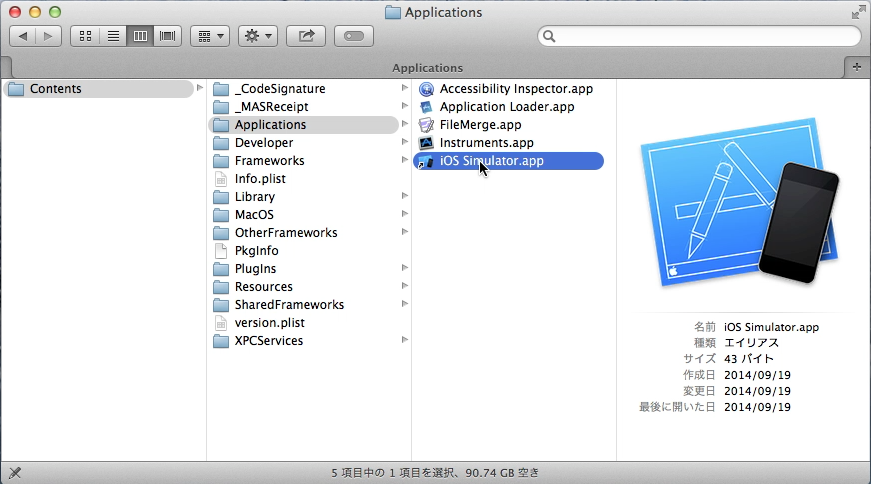Viewport: 871px width, 484px height.
Task: Focus the Finder search field
Action: pyautogui.click(x=699, y=36)
